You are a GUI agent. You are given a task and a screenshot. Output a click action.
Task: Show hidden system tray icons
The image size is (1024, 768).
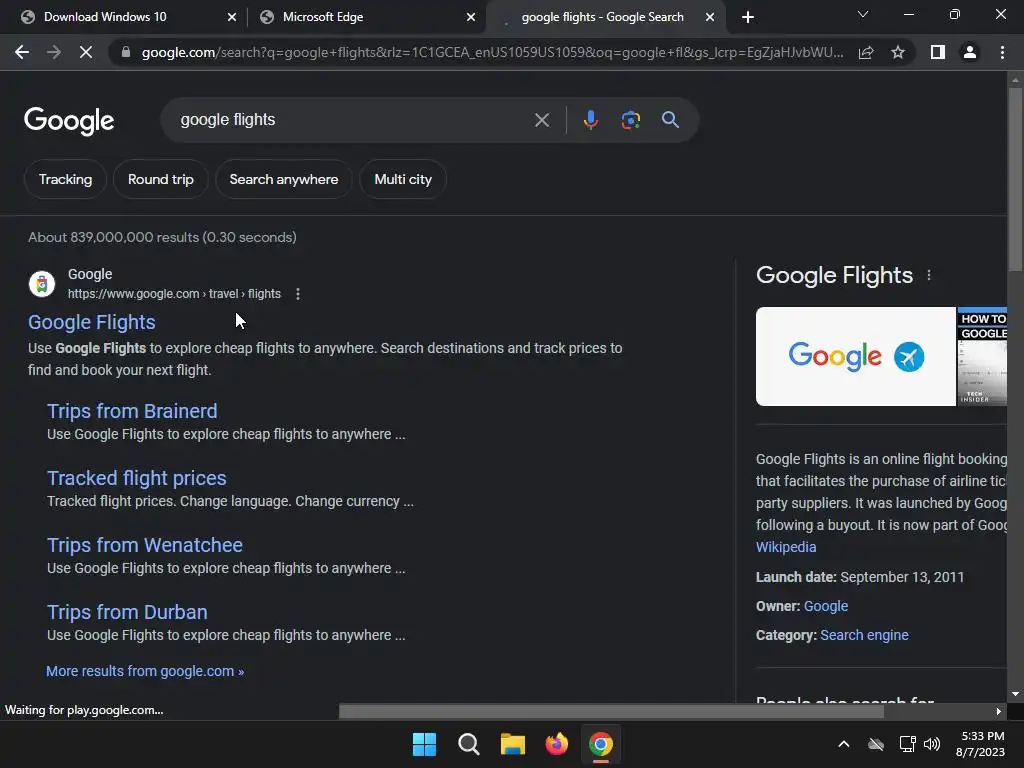pyautogui.click(x=844, y=744)
